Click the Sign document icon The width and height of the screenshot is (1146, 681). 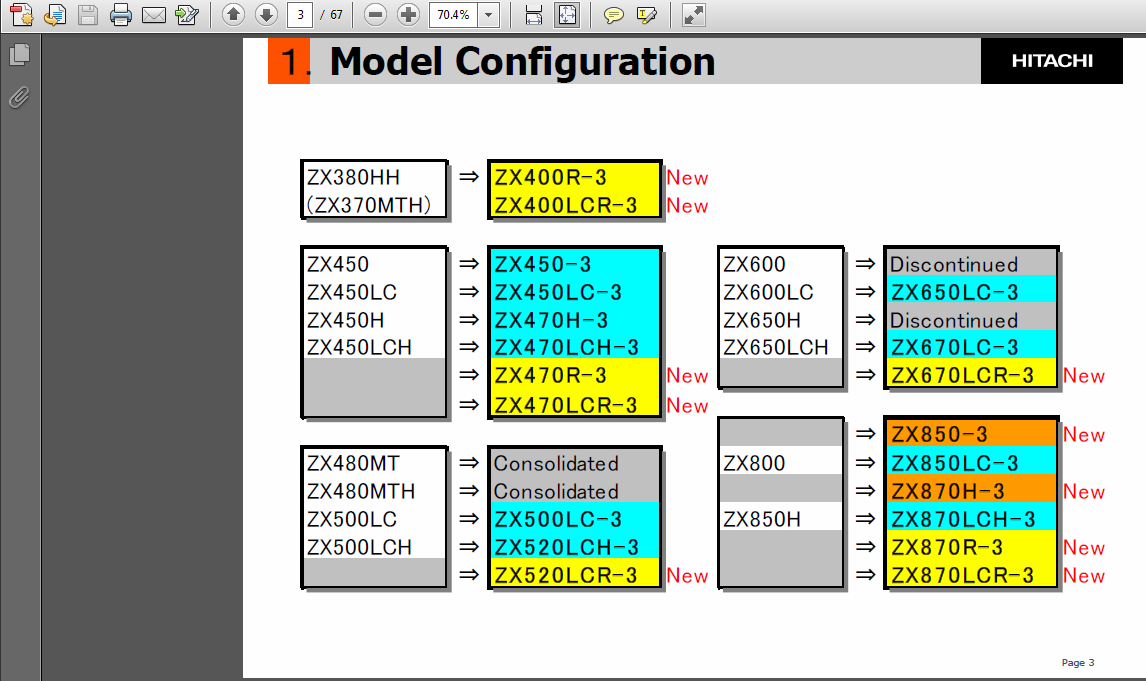click(x=187, y=15)
